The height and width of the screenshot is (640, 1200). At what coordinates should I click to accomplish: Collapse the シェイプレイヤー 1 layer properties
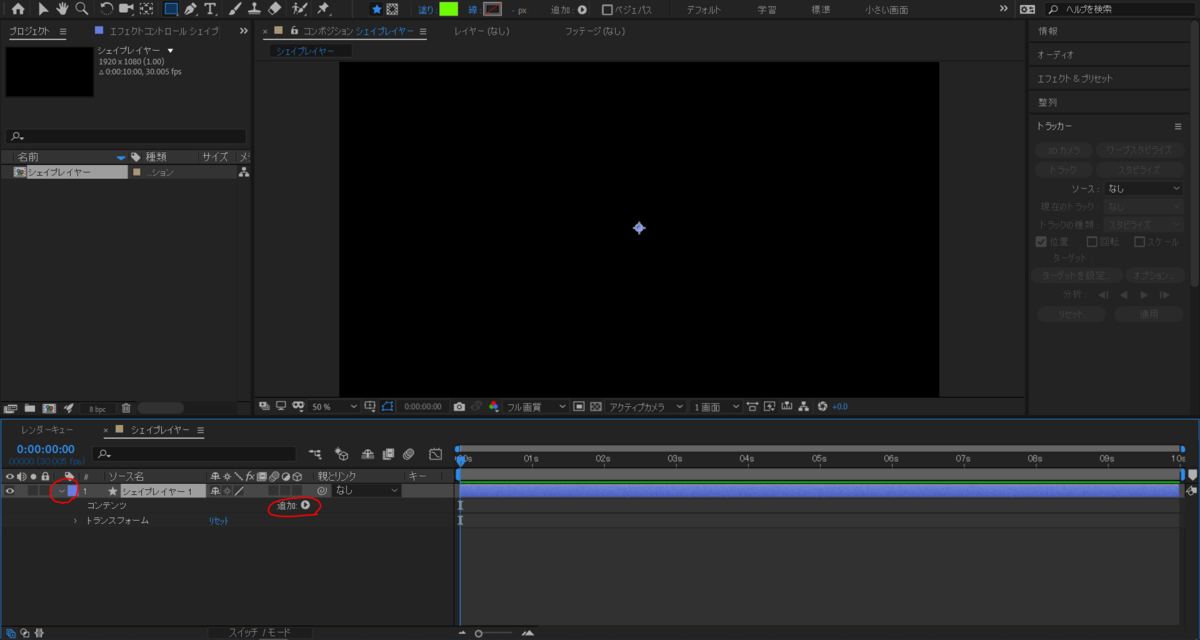[x=61, y=491]
